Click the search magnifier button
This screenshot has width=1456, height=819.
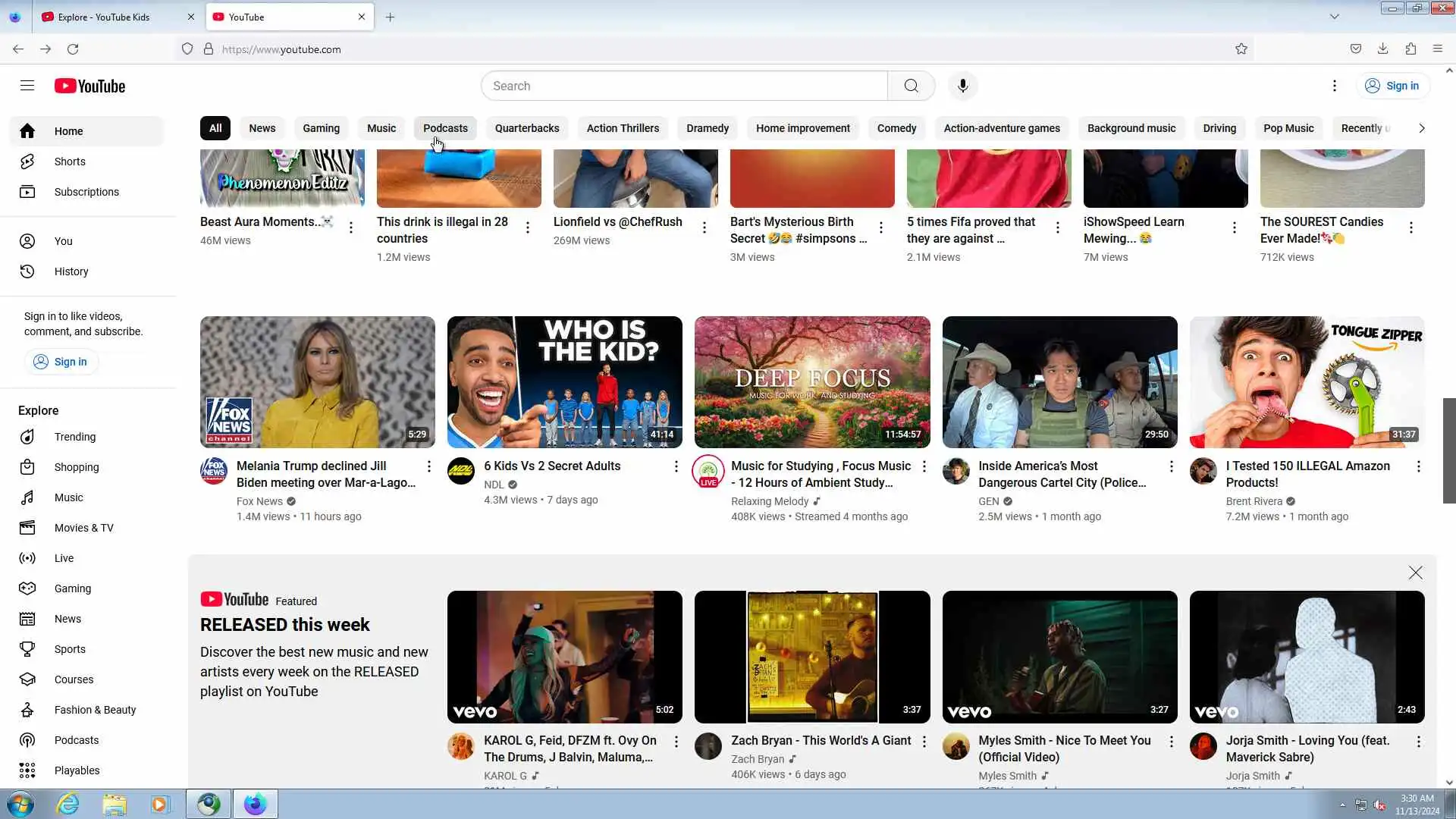(x=911, y=86)
